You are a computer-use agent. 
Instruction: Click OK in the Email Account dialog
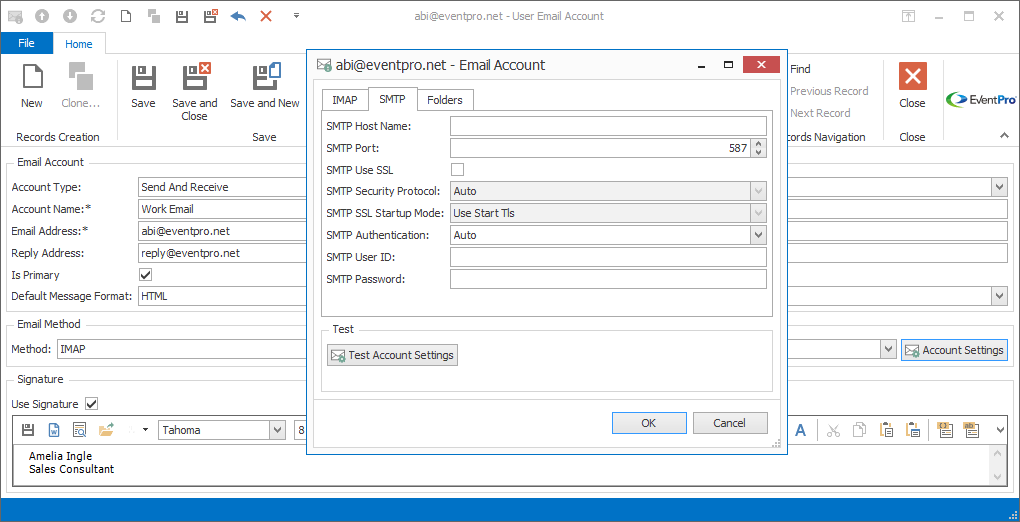649,423
